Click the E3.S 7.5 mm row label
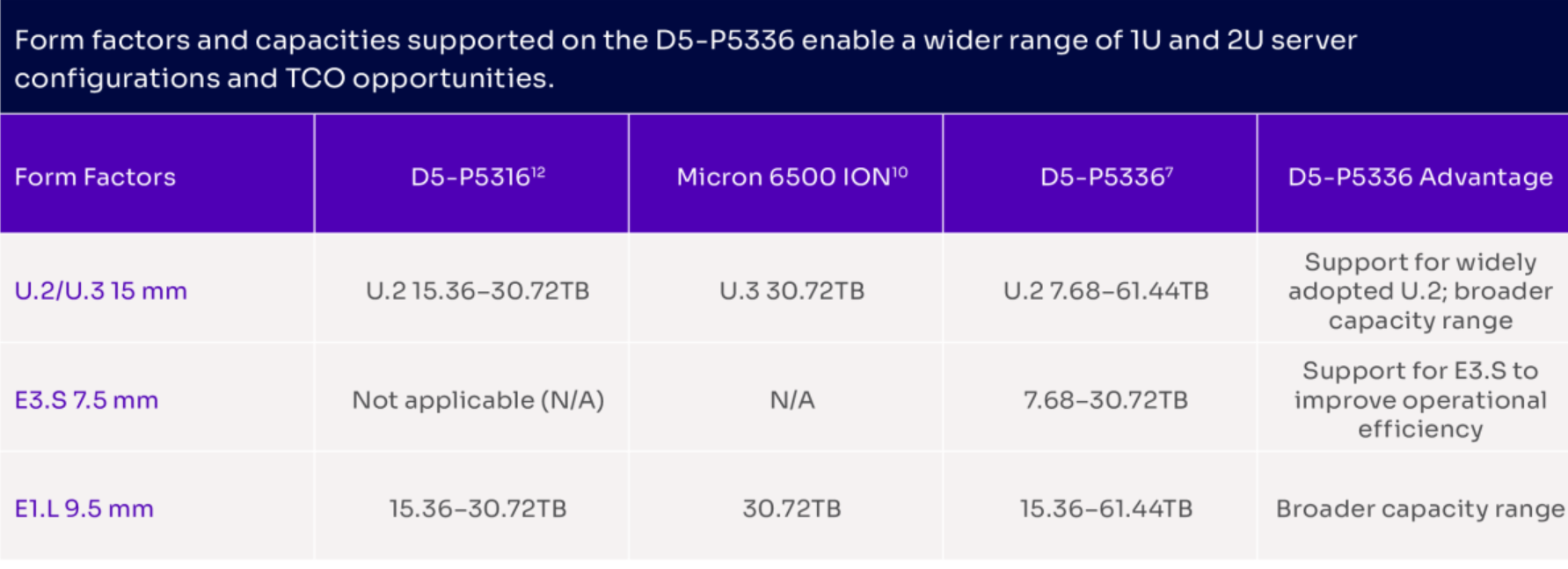The height and width of the screenshot is (569, 1568). tap(86, 400)
